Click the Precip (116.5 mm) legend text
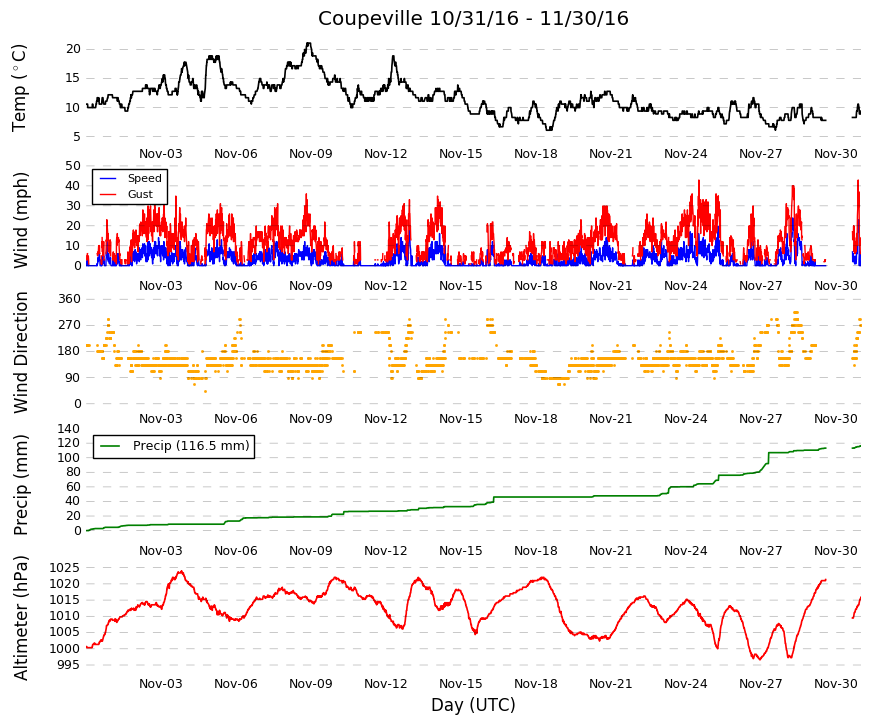Image resolution: width=871 pixels, height=725 pixels. pyautogui.click(x=191, y=446)
